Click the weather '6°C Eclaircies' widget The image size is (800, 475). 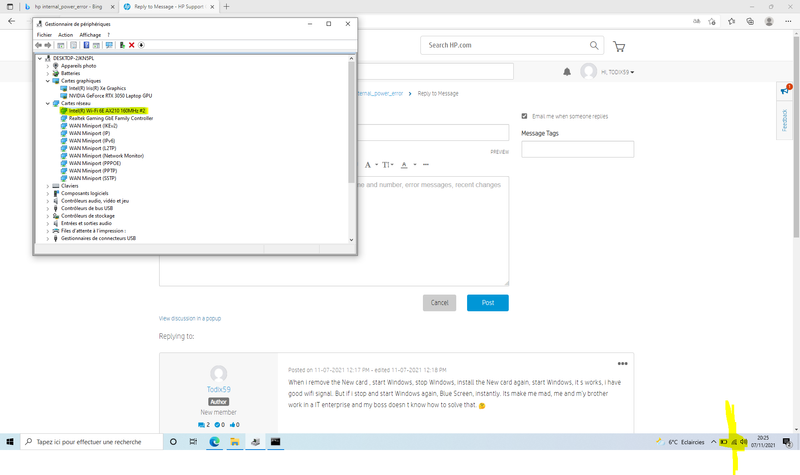tap(681, 442)
